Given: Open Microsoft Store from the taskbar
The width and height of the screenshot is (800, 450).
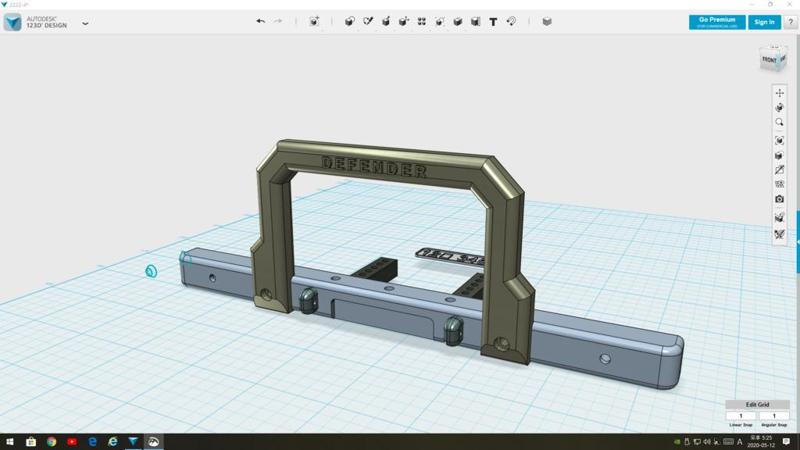Looking at the screenshot, I should [x=31, y=441].
